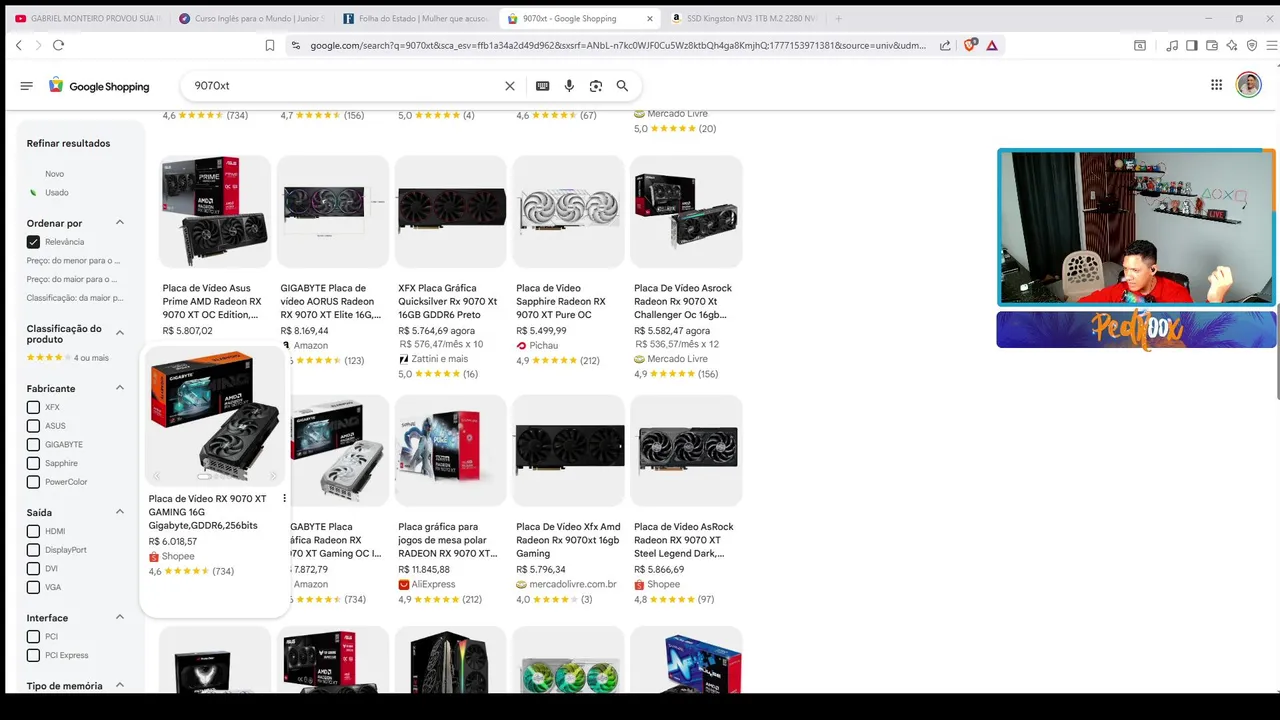This screenshot has width=1280, height=720.
Task: Open Brave Leo AI assistant
Action: 1232,45
